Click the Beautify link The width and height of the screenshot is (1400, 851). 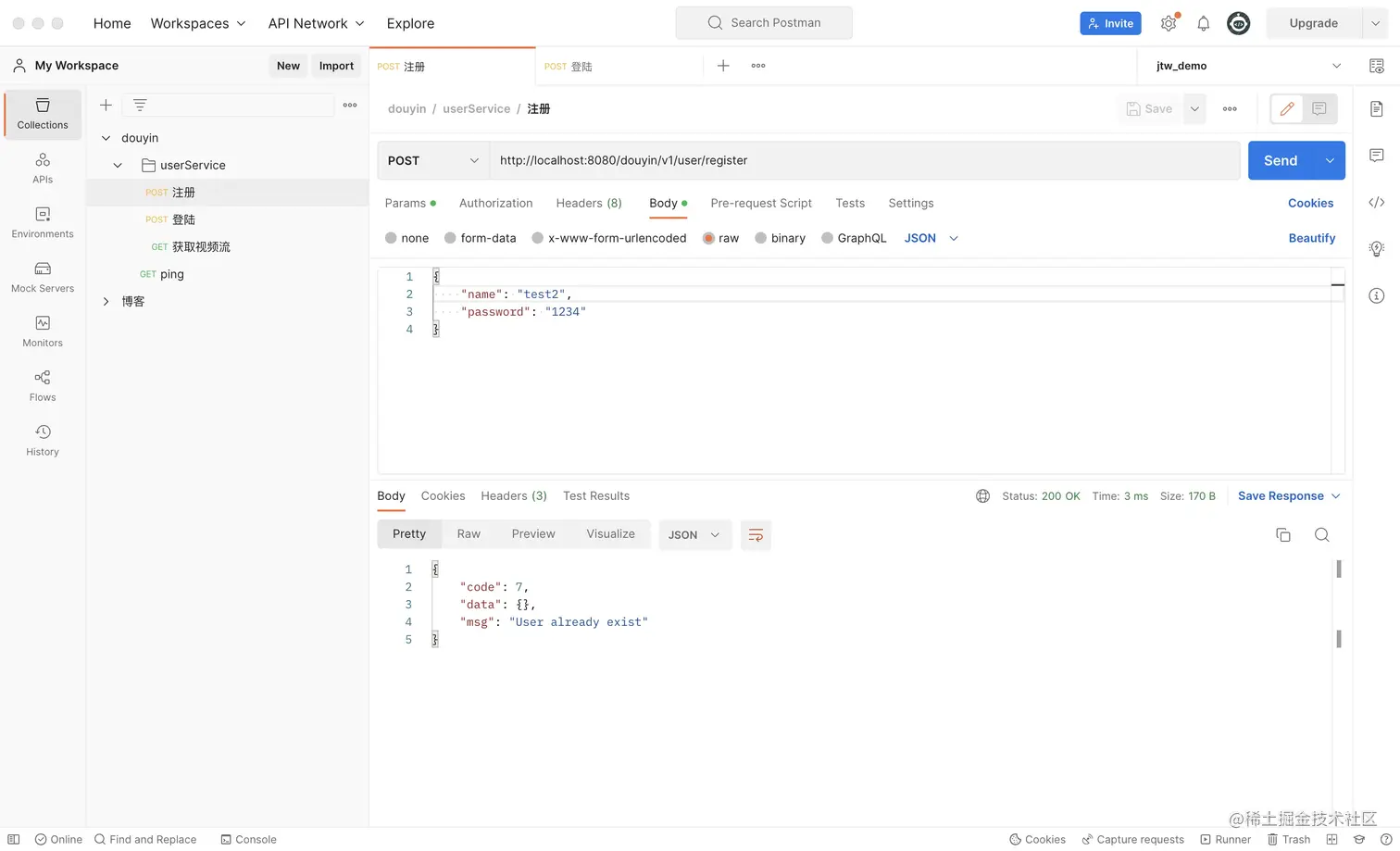tap(1311, 238)
